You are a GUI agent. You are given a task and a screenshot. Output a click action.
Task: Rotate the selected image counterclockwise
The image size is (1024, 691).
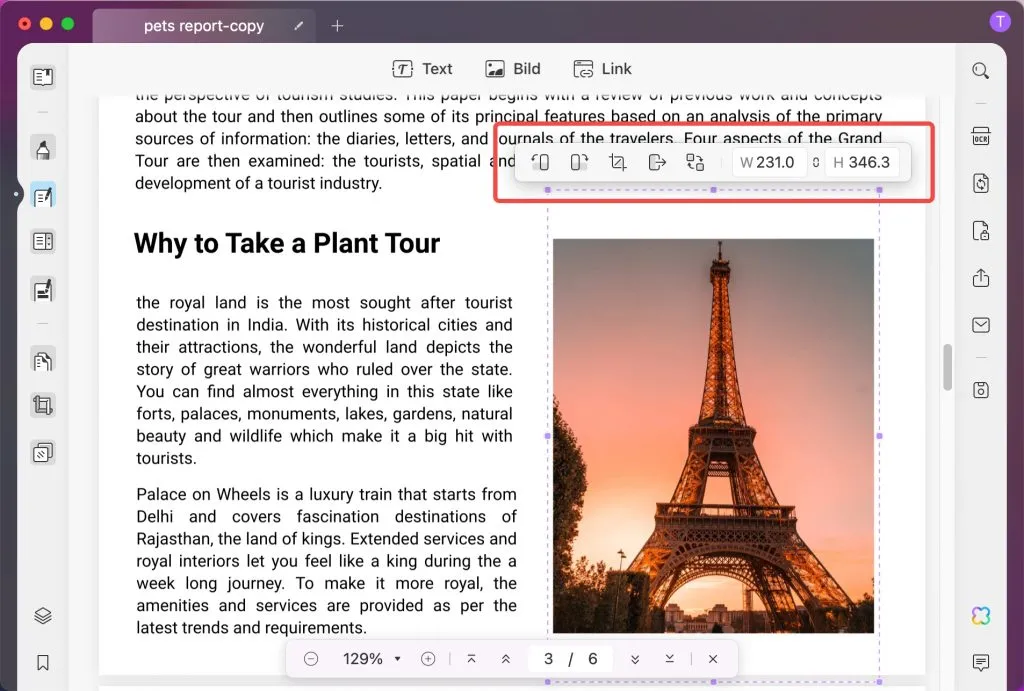pos(541,162)
